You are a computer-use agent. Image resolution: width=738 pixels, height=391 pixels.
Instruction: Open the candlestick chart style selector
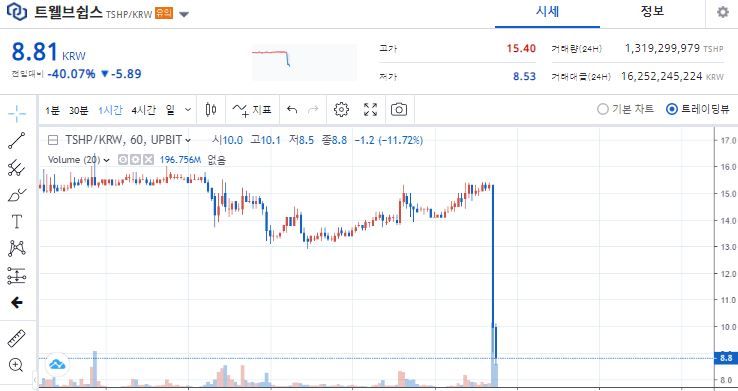211,110
